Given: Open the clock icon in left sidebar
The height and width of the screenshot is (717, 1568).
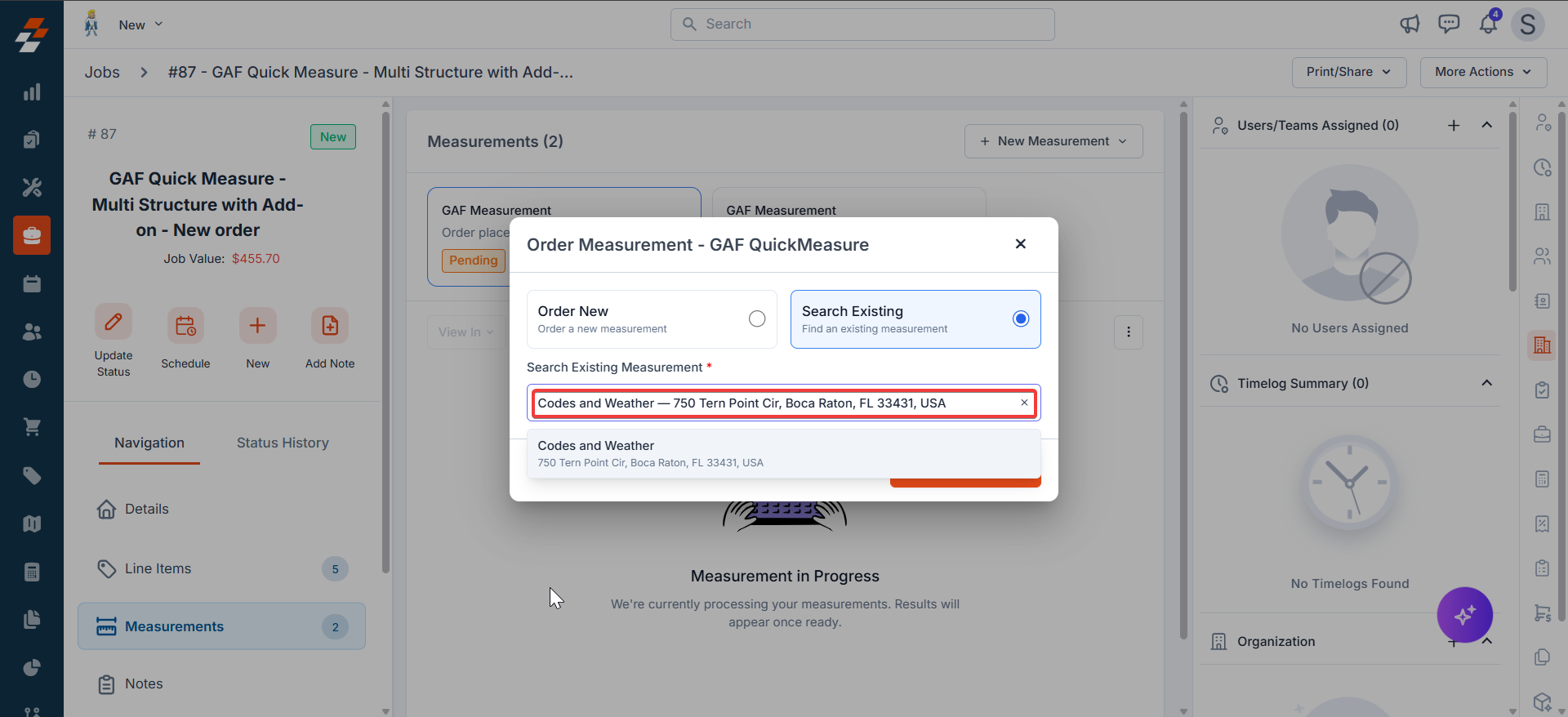Looking at the screenshot, I should click(32, 379).
